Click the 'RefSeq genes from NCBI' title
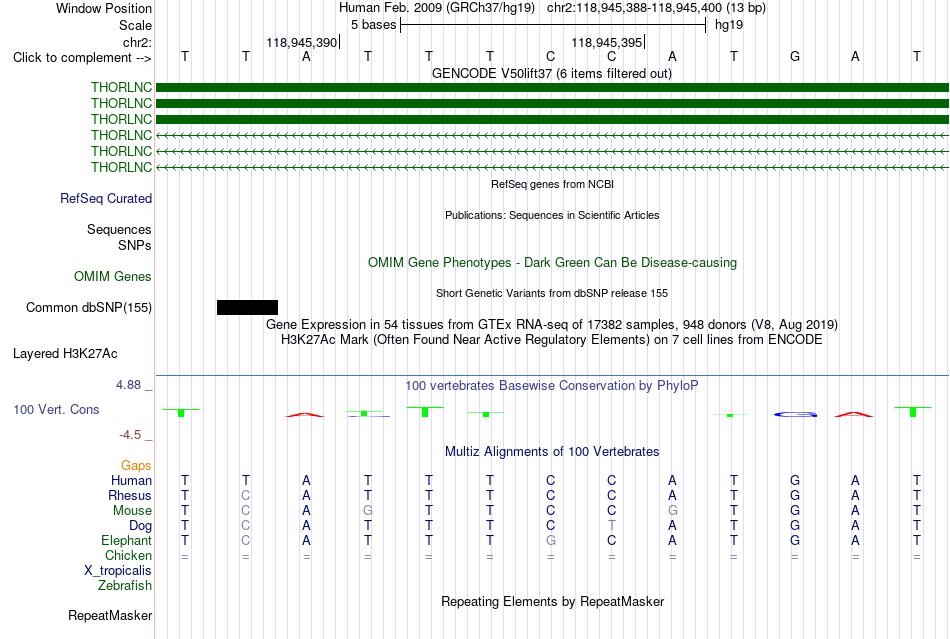 pos(552,184)
